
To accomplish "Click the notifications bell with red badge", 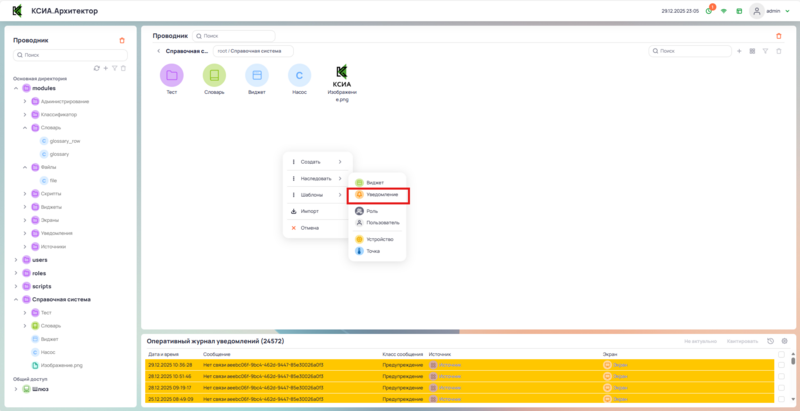I will coord(709,10).
